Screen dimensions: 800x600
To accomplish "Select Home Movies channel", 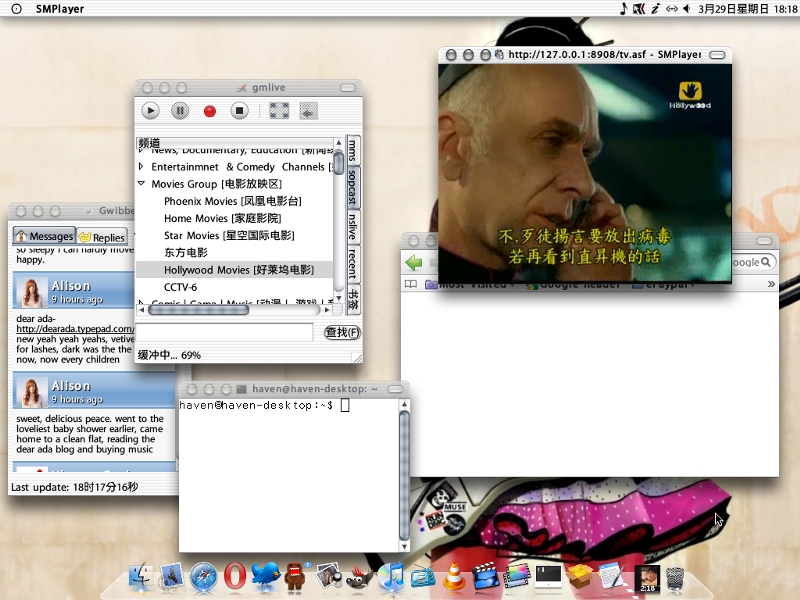I will (x=222, y=218).
